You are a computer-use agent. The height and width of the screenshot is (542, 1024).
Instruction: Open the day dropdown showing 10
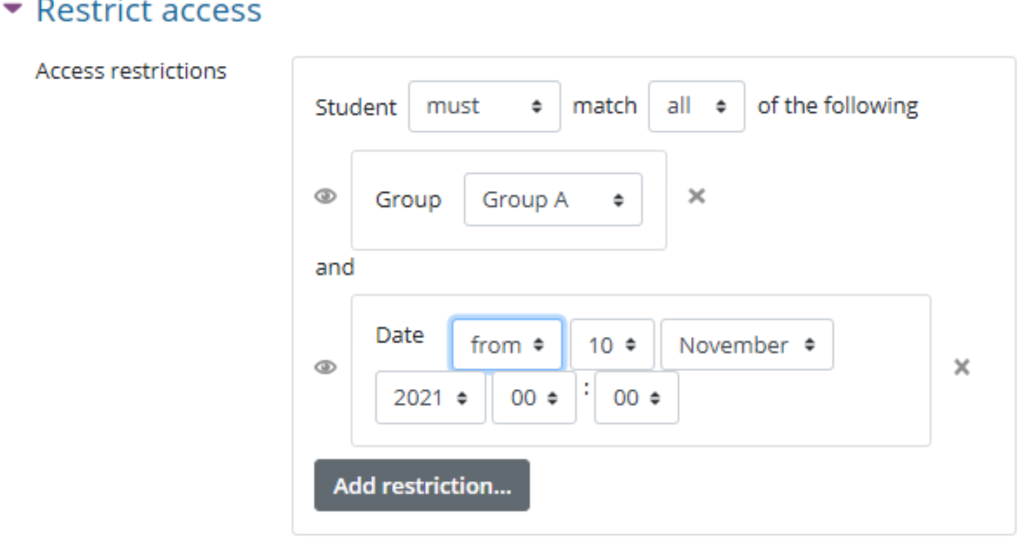coord(612,344)
